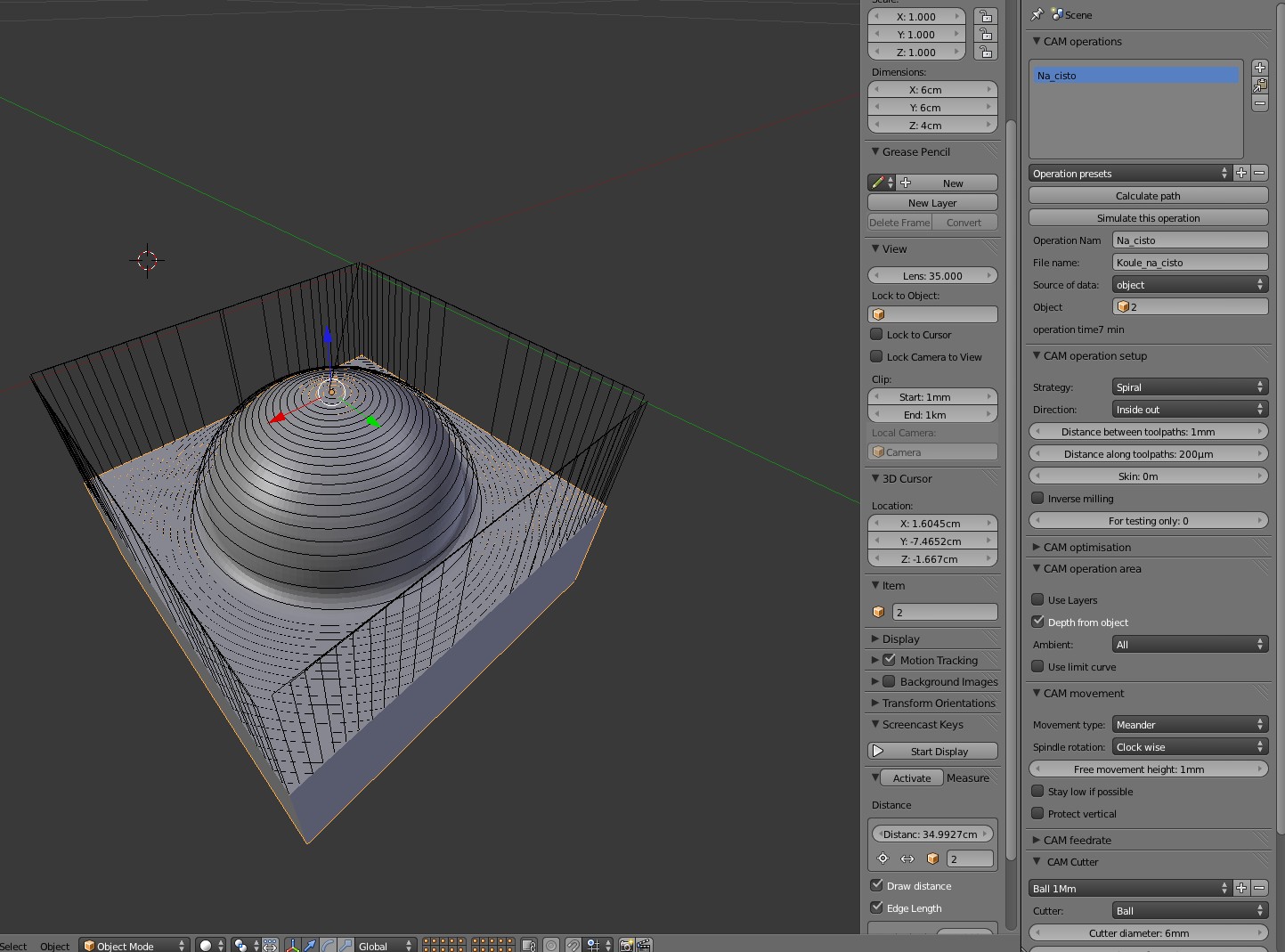Image resolution: width=1285 pixels, height=952 pixels.
Task: Click the File name input field
Action: pos(1190,263)
